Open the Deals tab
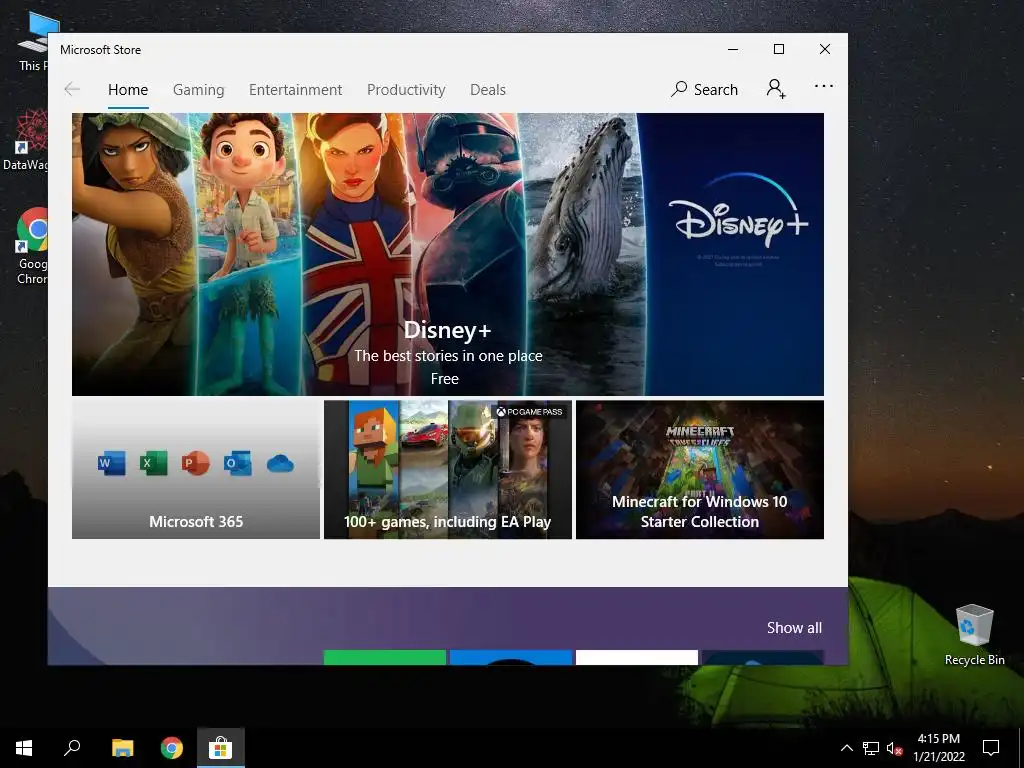Screen dimensions: 1024x768 [488, 89]
